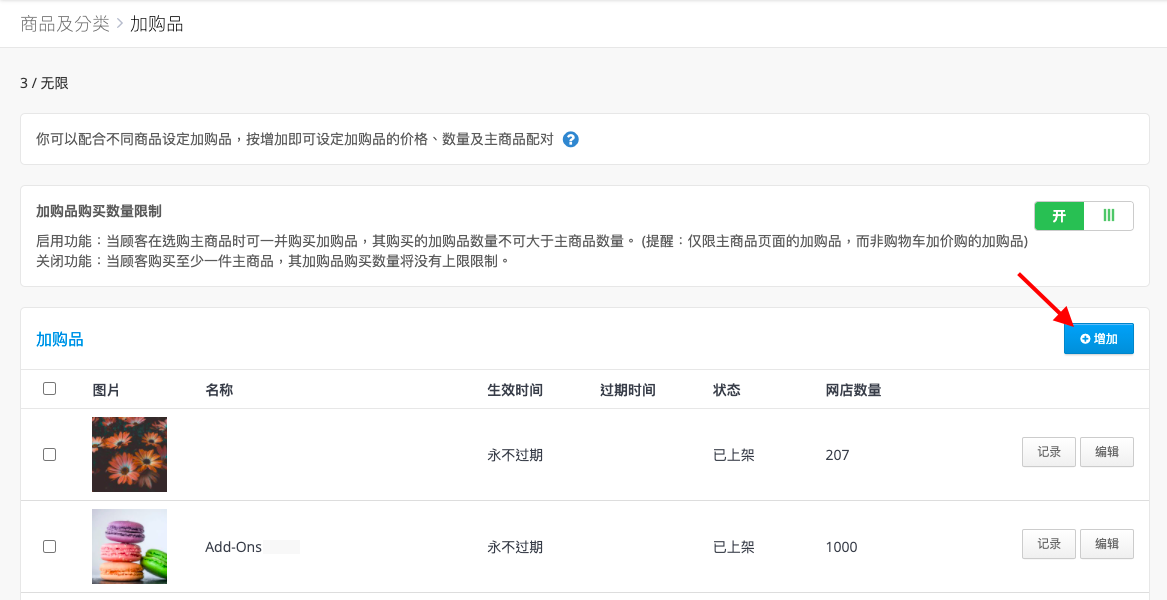Viewport: 1167px width, 600px height.
Task: Check the flower product row checkbox
Action: pos(50,454)
